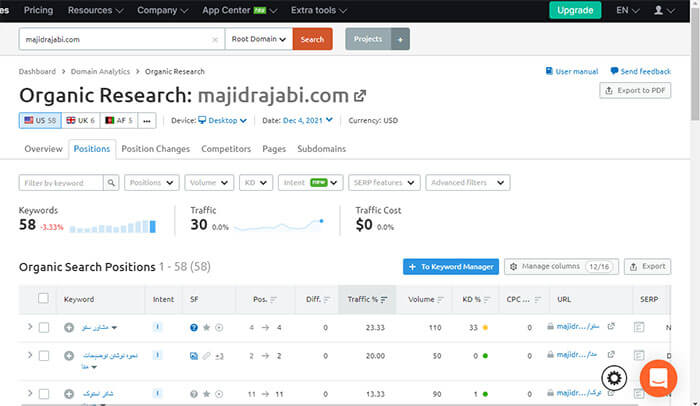The height and width of the screenshot is (406, 700).
Task: Add third row keyword with plus icon
Action: (x=69, y=393)
